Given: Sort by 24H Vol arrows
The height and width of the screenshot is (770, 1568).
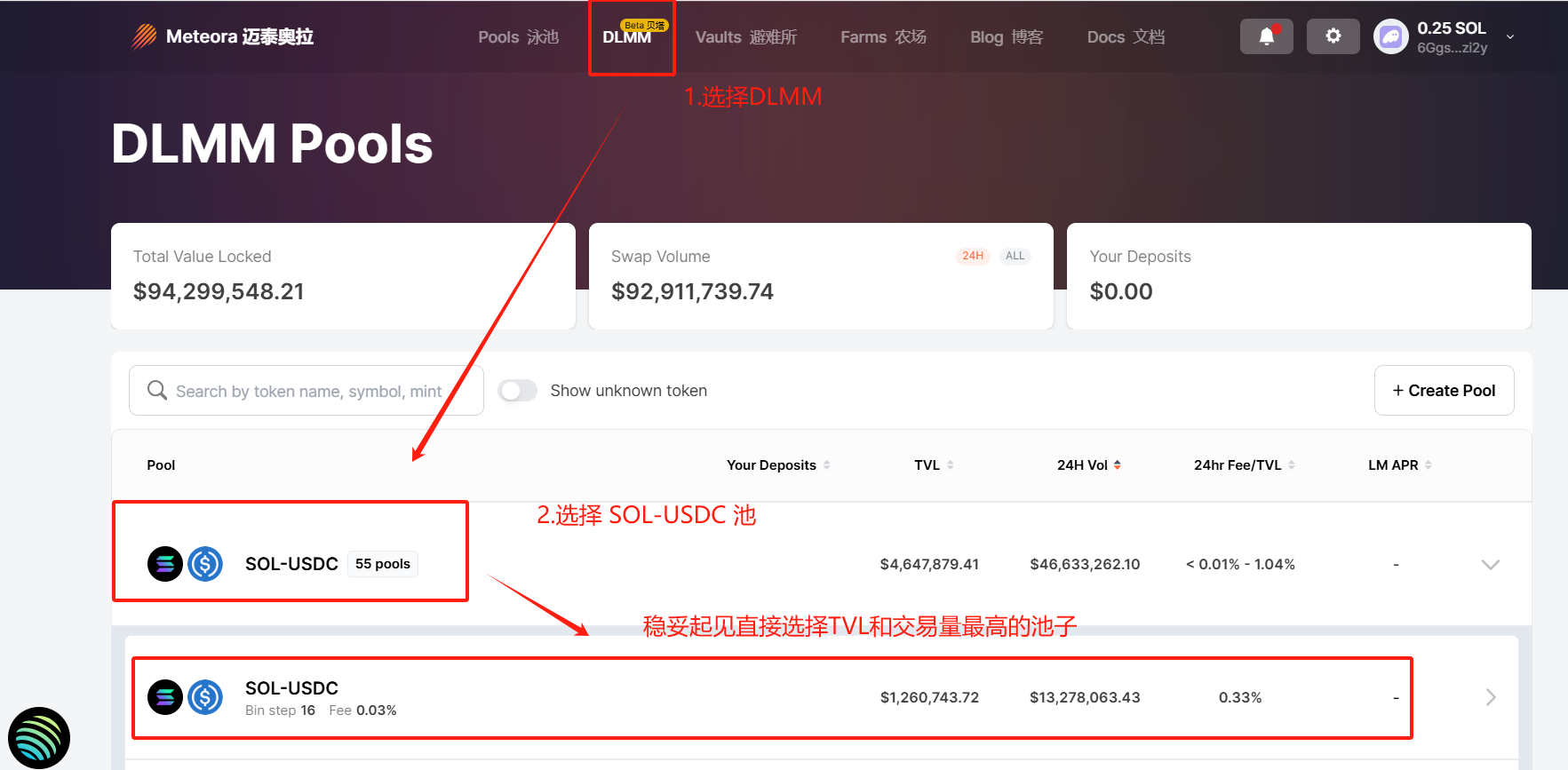Looking at the screenshot, I should click(x=1118, y=464).
